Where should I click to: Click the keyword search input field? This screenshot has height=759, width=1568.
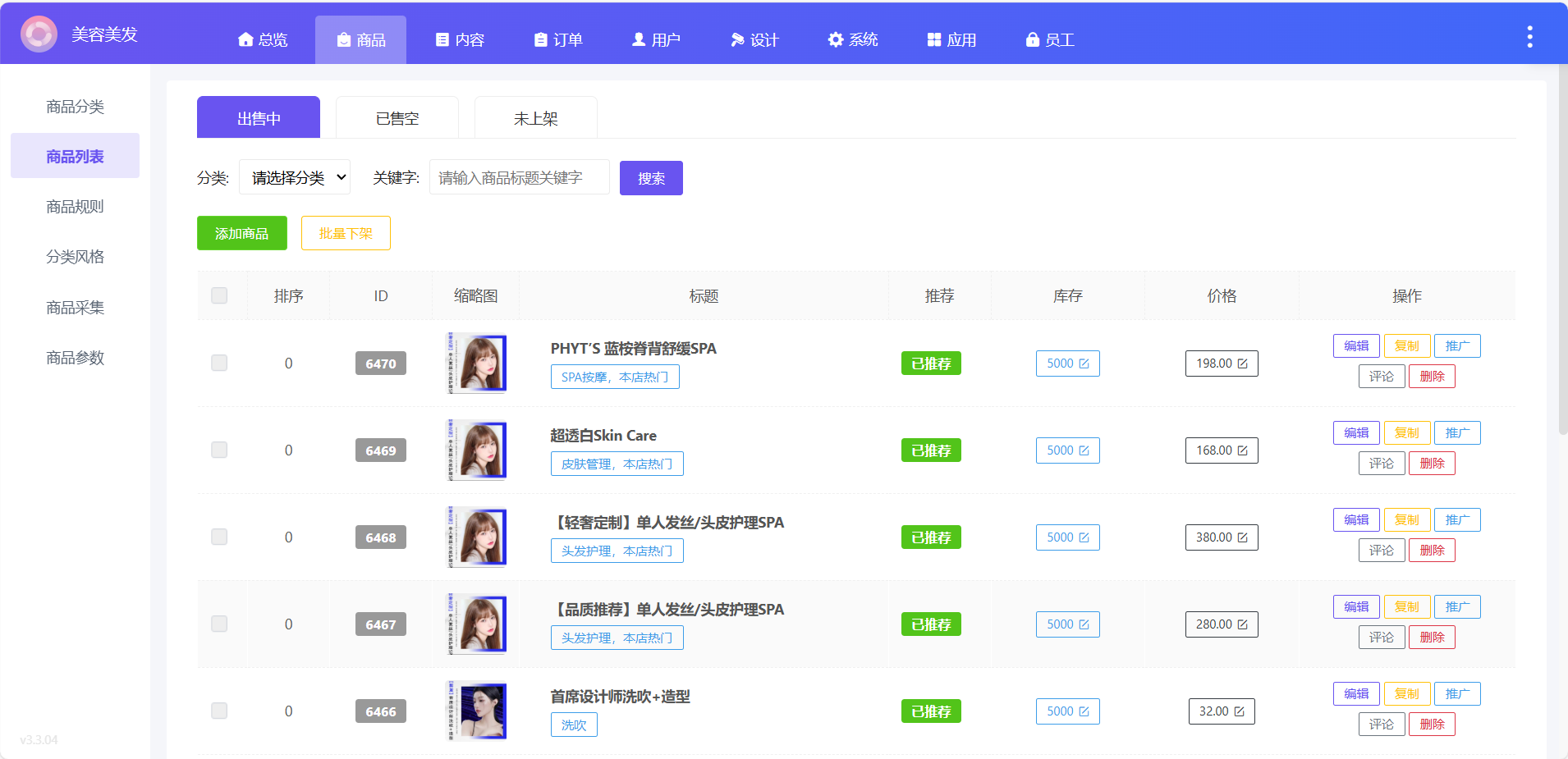519,177
